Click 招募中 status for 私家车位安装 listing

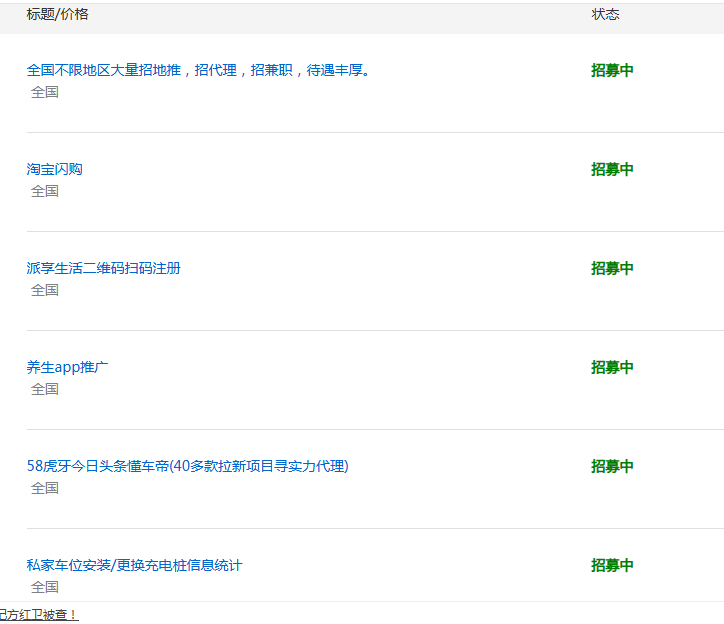[x=612, y=565]
